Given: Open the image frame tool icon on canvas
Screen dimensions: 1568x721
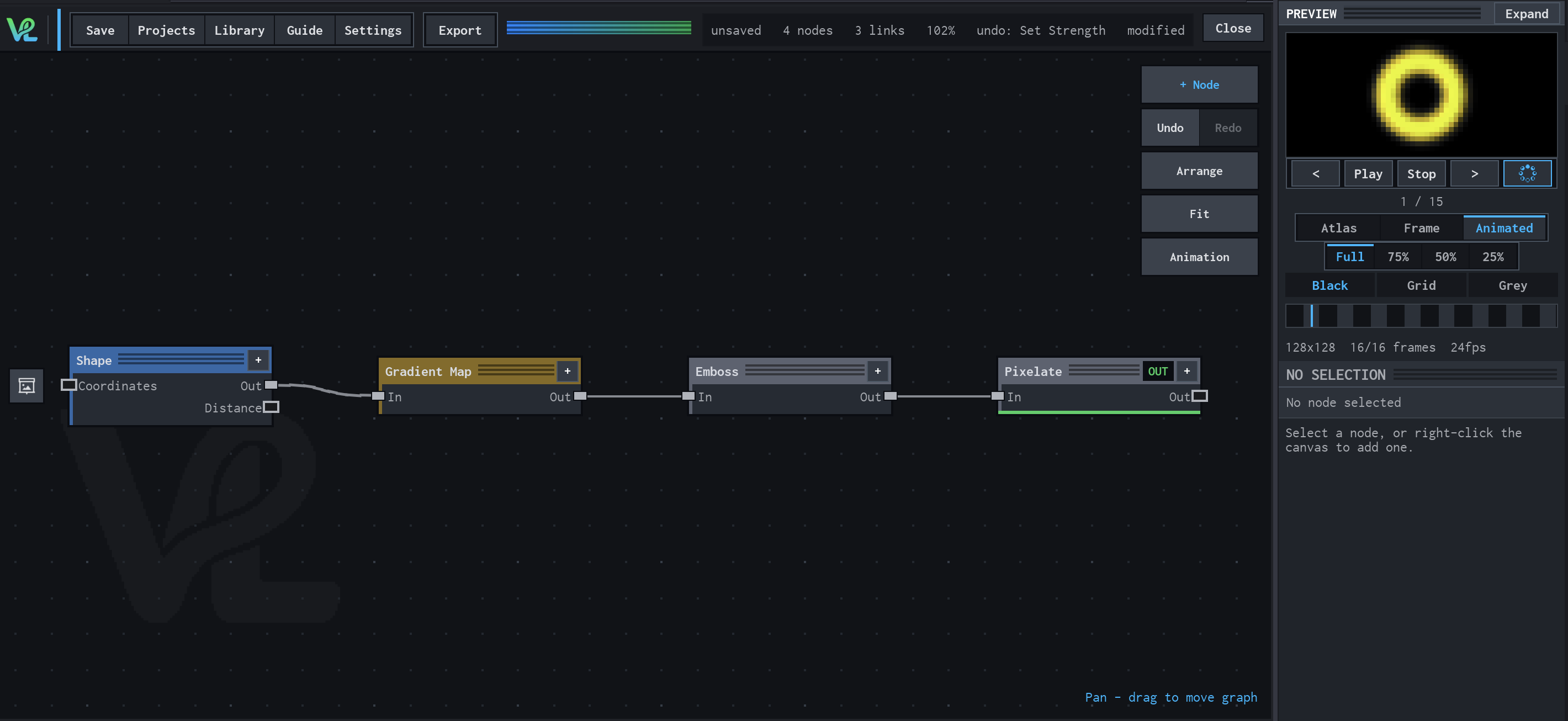Looking at the screenshot, I should pyautogui.click(x=26, y=386).
